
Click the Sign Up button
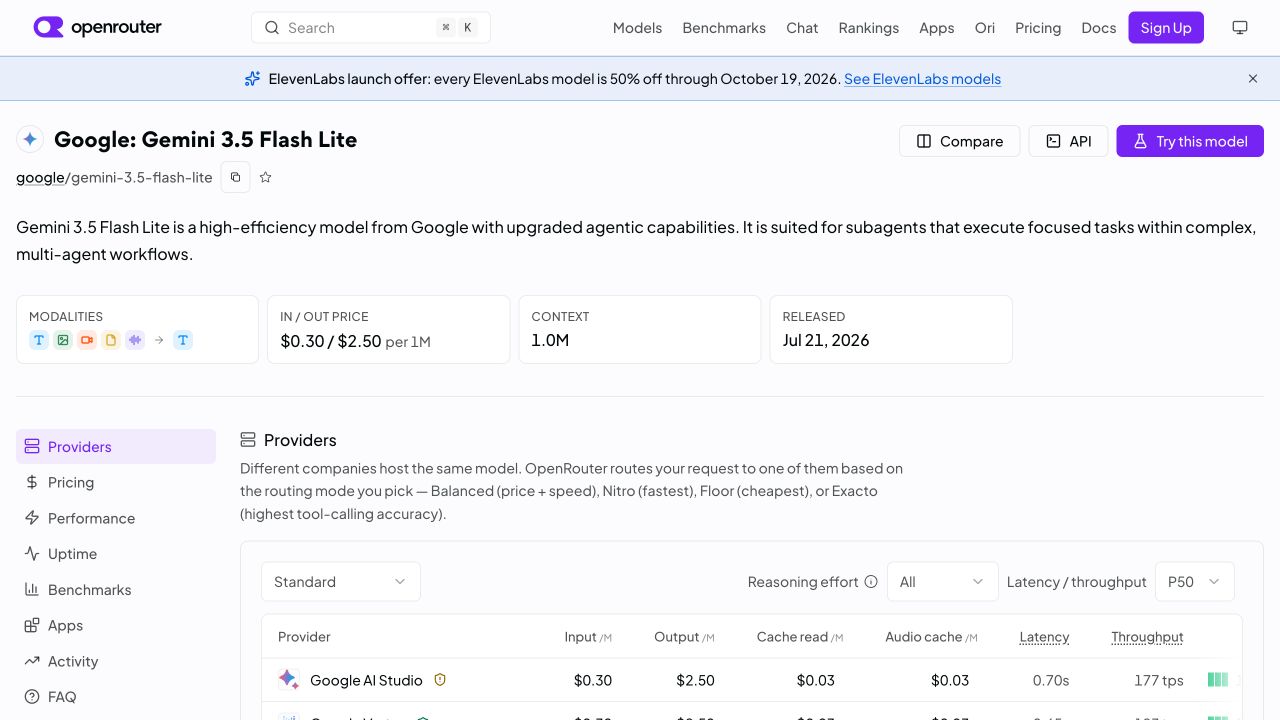tap(1166, 28)
